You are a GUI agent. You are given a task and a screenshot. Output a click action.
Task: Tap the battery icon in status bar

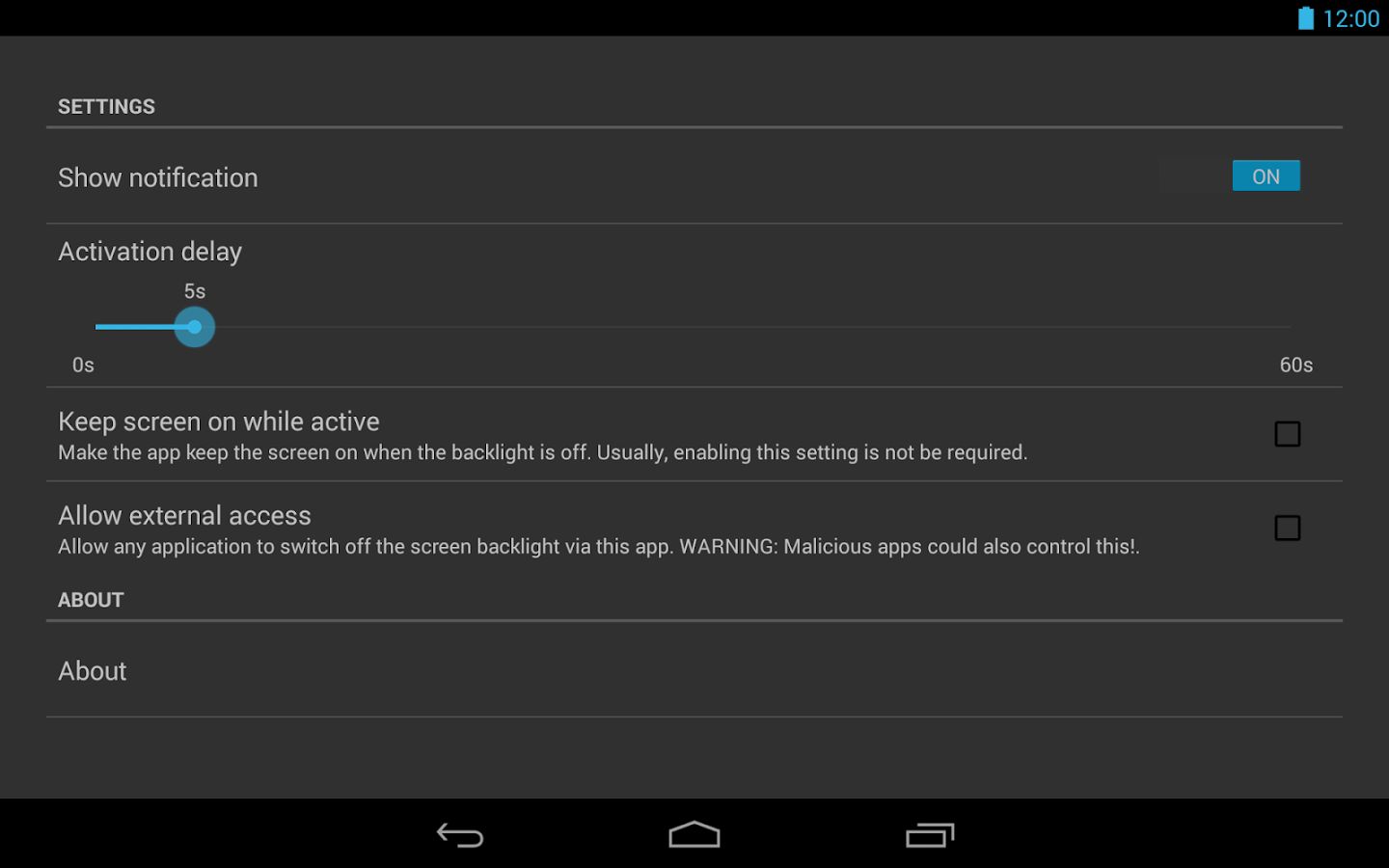(1305, 18)
